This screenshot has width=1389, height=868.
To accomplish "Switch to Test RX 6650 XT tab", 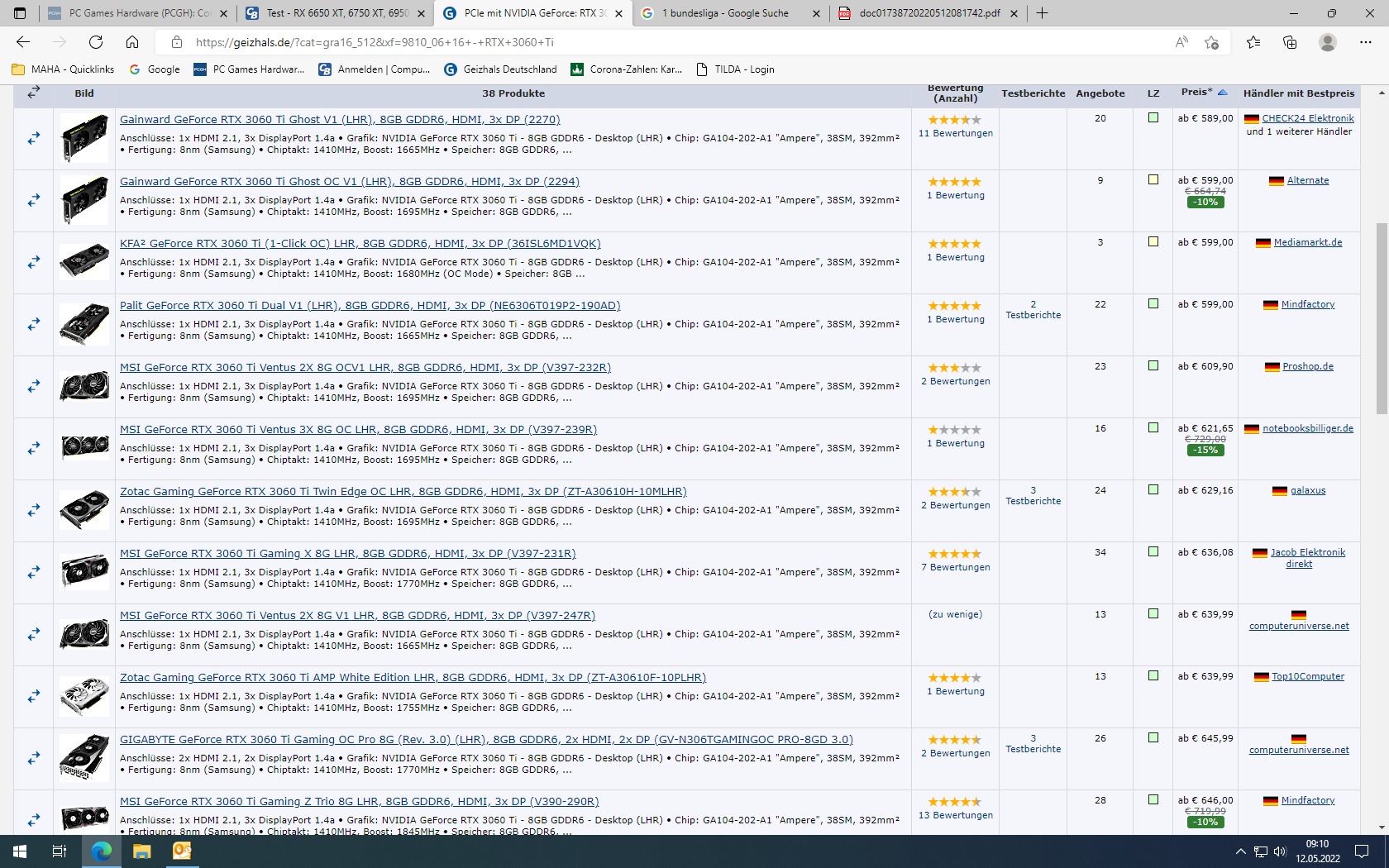I will coord(335,13).
